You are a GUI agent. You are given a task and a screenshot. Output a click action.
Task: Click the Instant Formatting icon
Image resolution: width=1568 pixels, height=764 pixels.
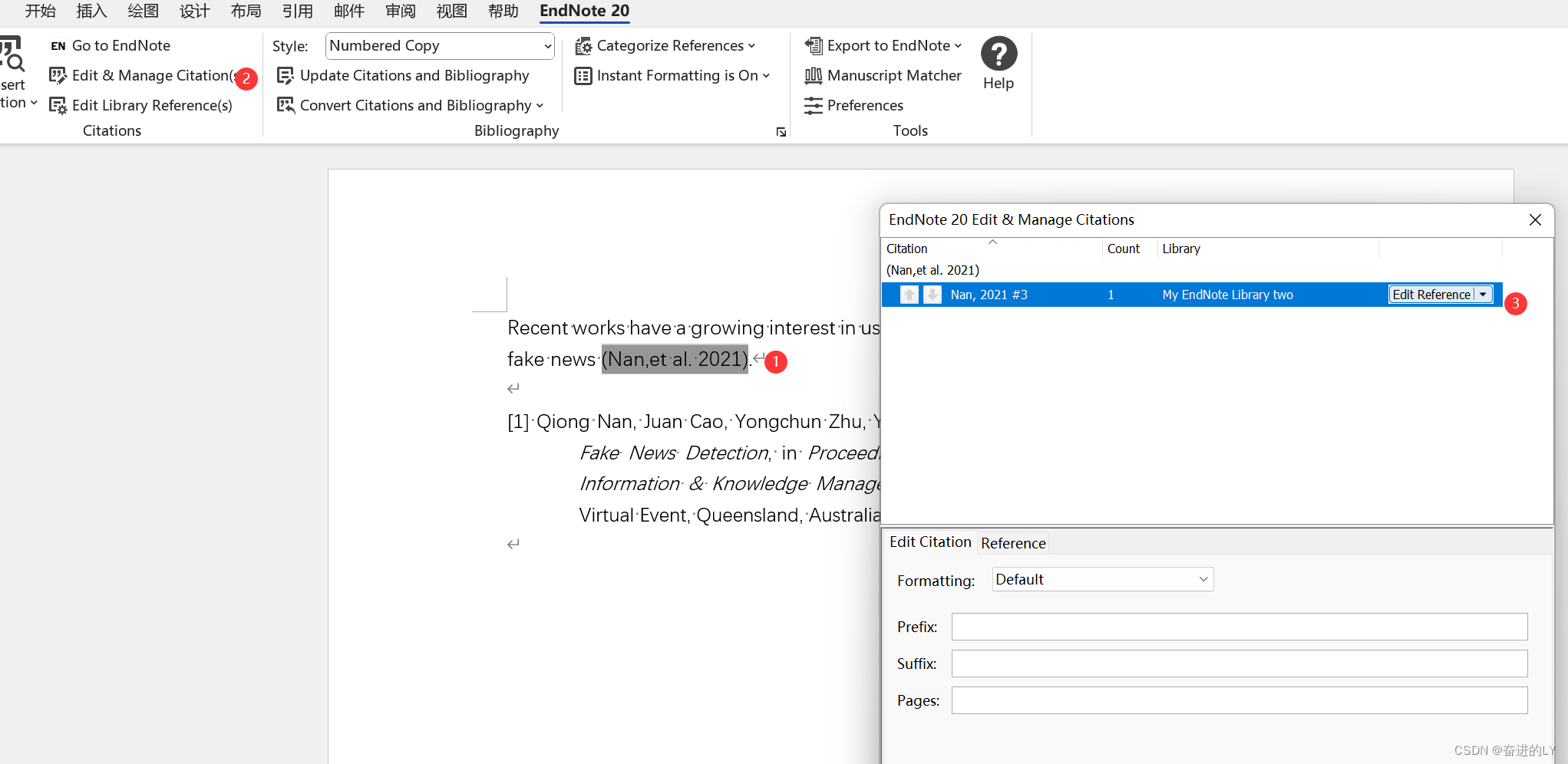(x=583, y=75)
